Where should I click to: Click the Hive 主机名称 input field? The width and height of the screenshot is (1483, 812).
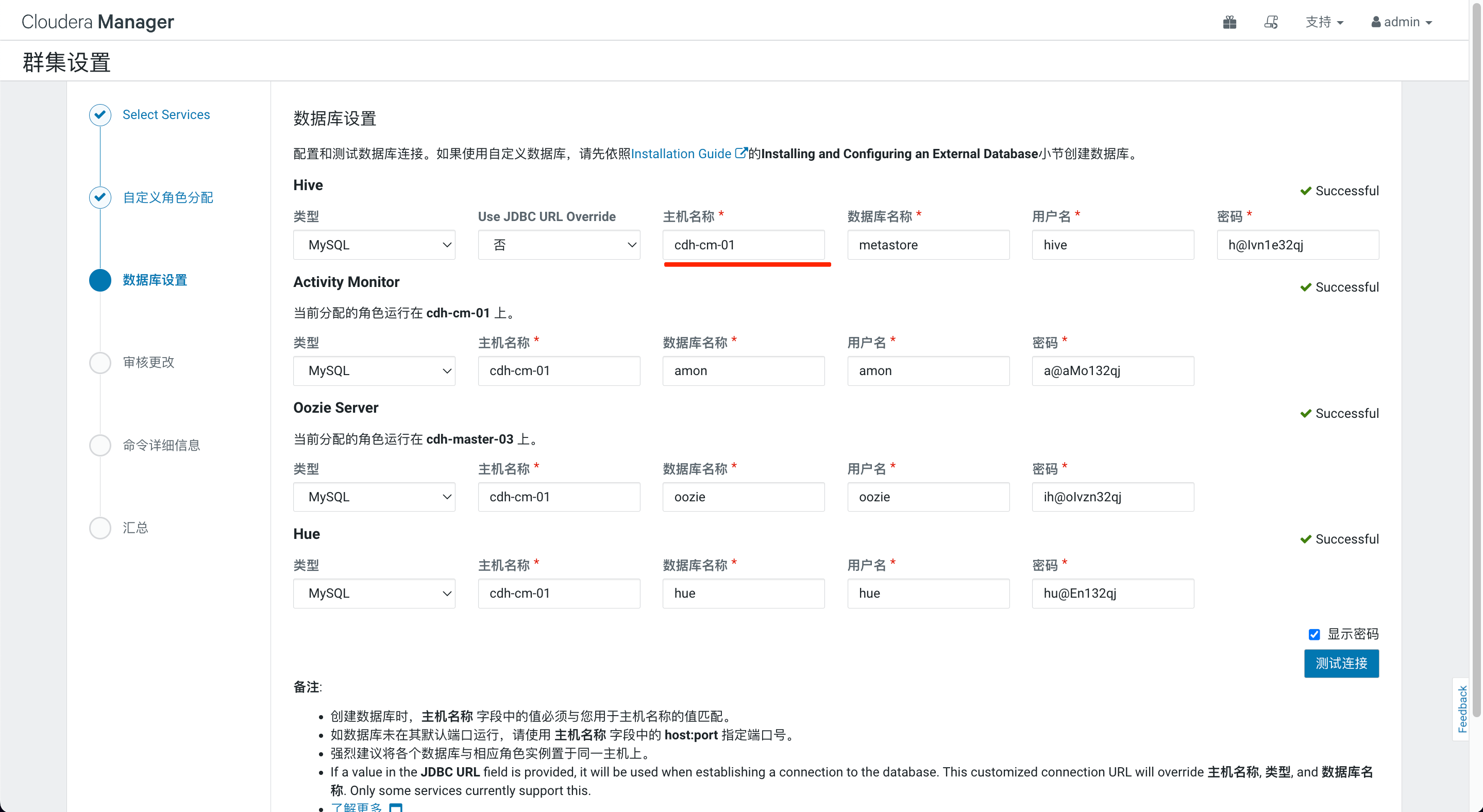tap(743, 245)
